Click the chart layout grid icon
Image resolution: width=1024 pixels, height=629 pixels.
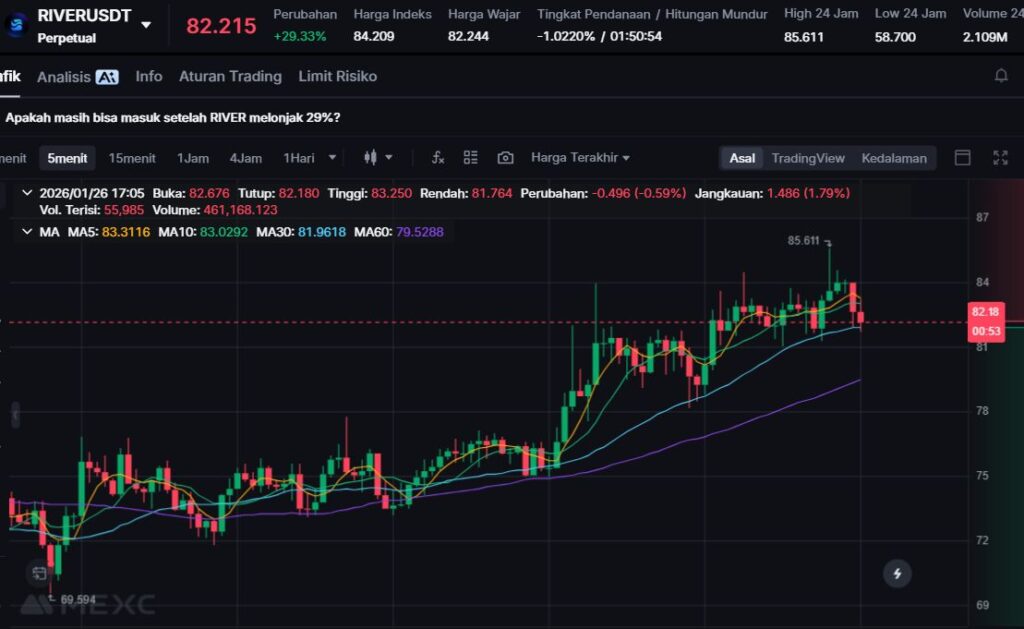tap(471, 158)
